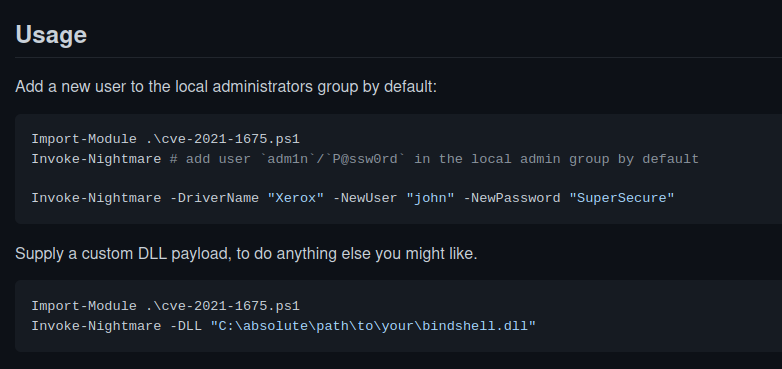Image resolution: width=782 pixels, height=369 pixels.
Task: Click the comment about adm1n/P@ssw0rd user
Action: pyautogui.click(x=434, y=159)
